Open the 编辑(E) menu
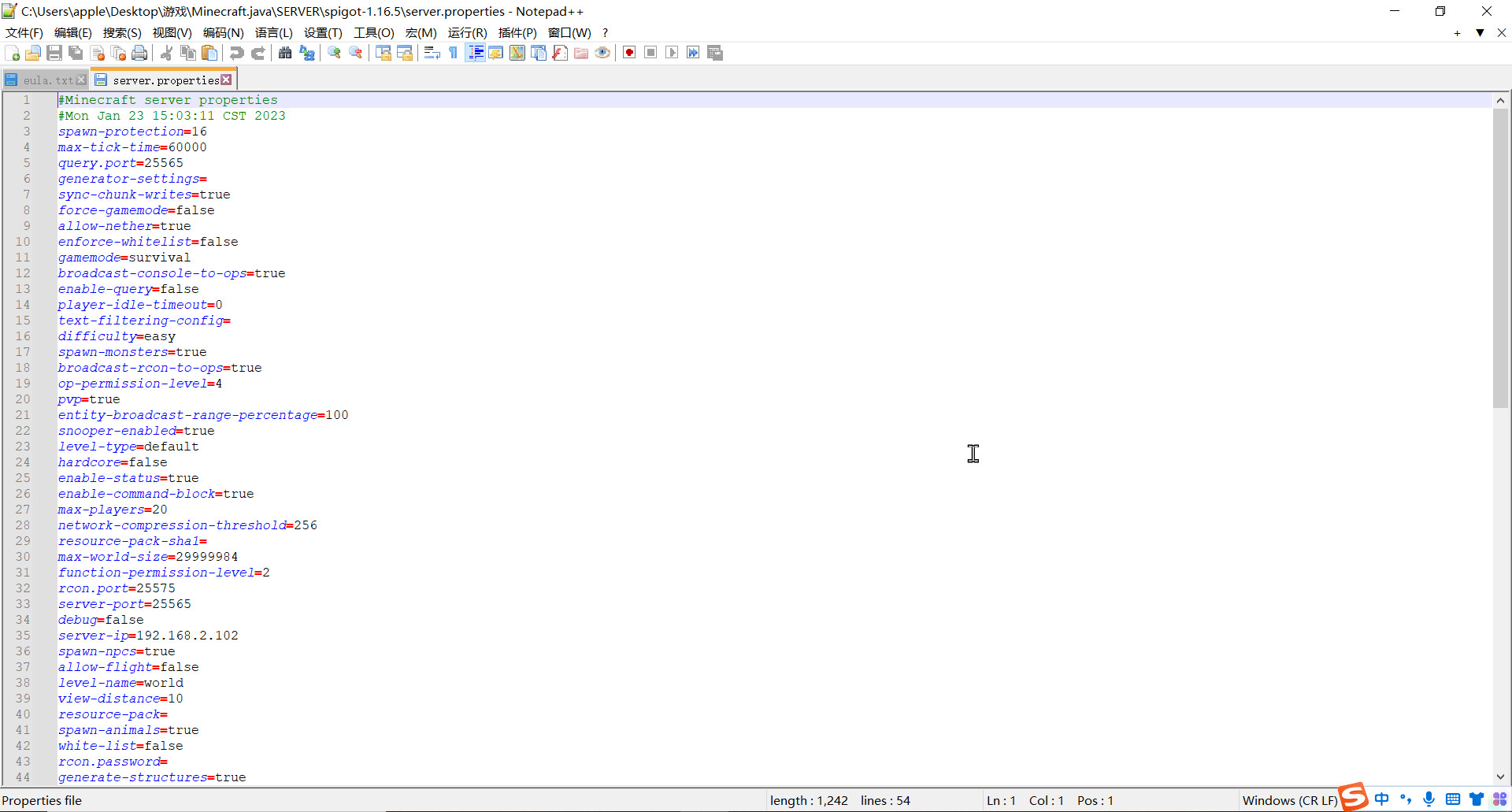 coord(73,32)
